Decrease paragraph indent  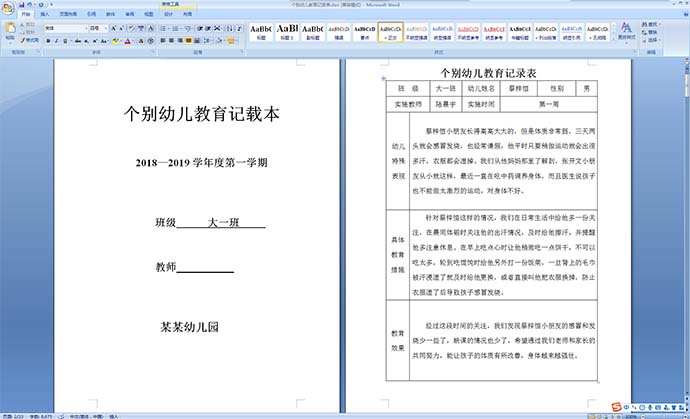pos(200,28)
